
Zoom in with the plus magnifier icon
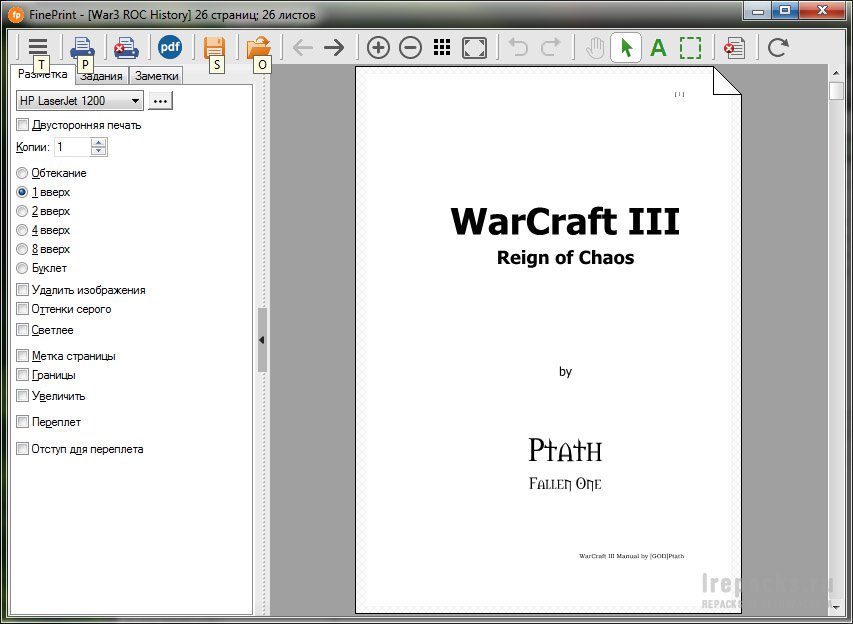pos(378,47)
